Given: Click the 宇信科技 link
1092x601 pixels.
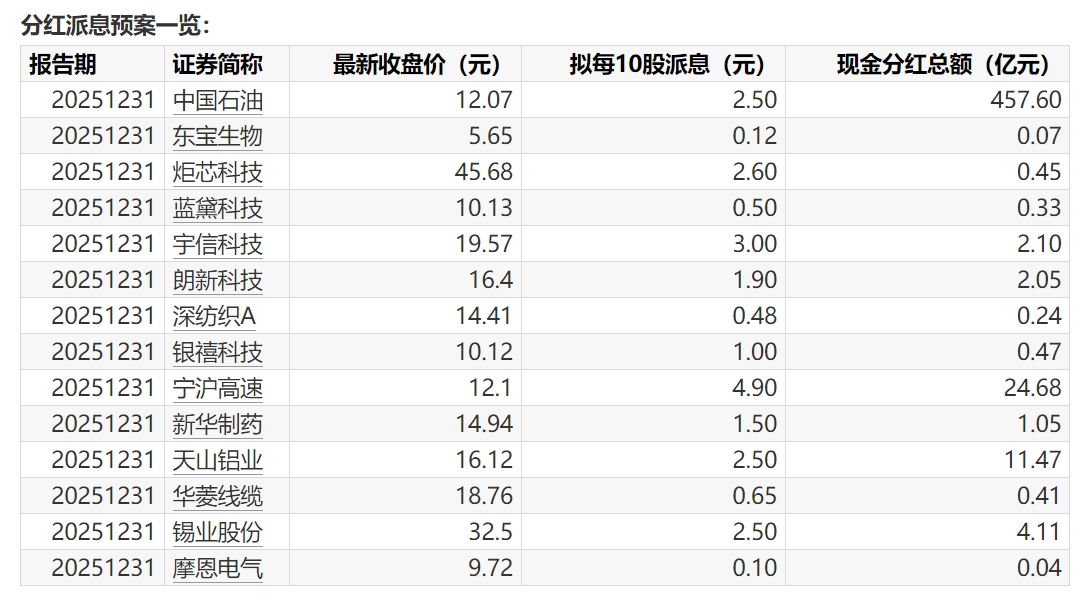Looking at the screenshot, I should 217,244.
